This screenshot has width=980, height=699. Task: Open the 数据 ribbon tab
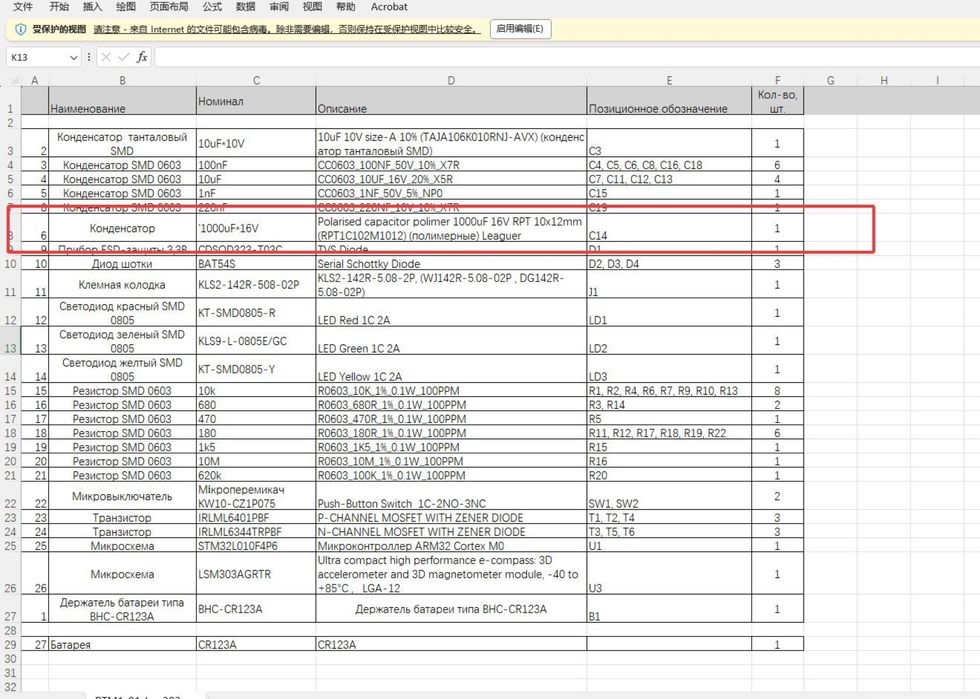point(246,7)
